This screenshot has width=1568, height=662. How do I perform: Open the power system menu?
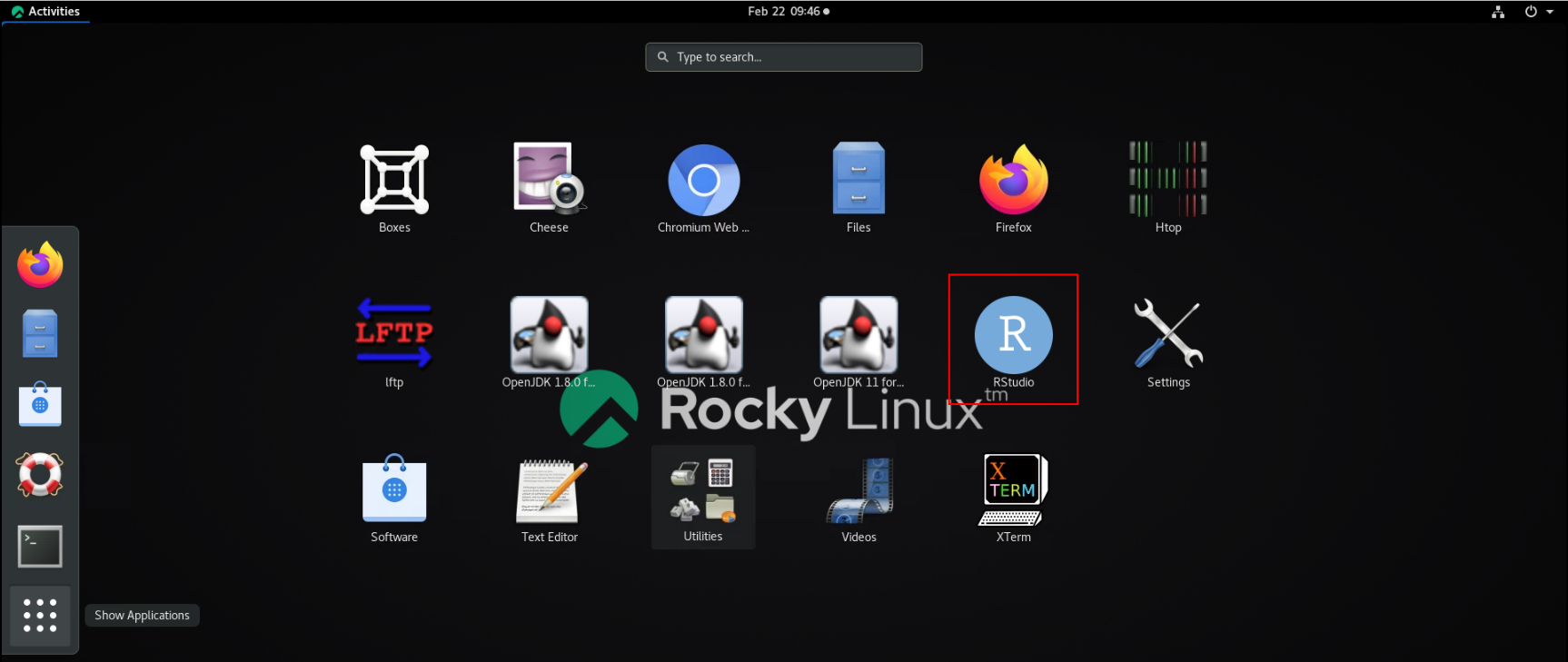click(x=1539, y=12)
